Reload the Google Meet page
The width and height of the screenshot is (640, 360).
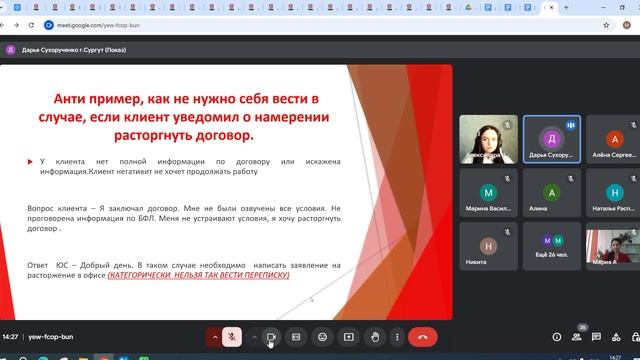31,25
